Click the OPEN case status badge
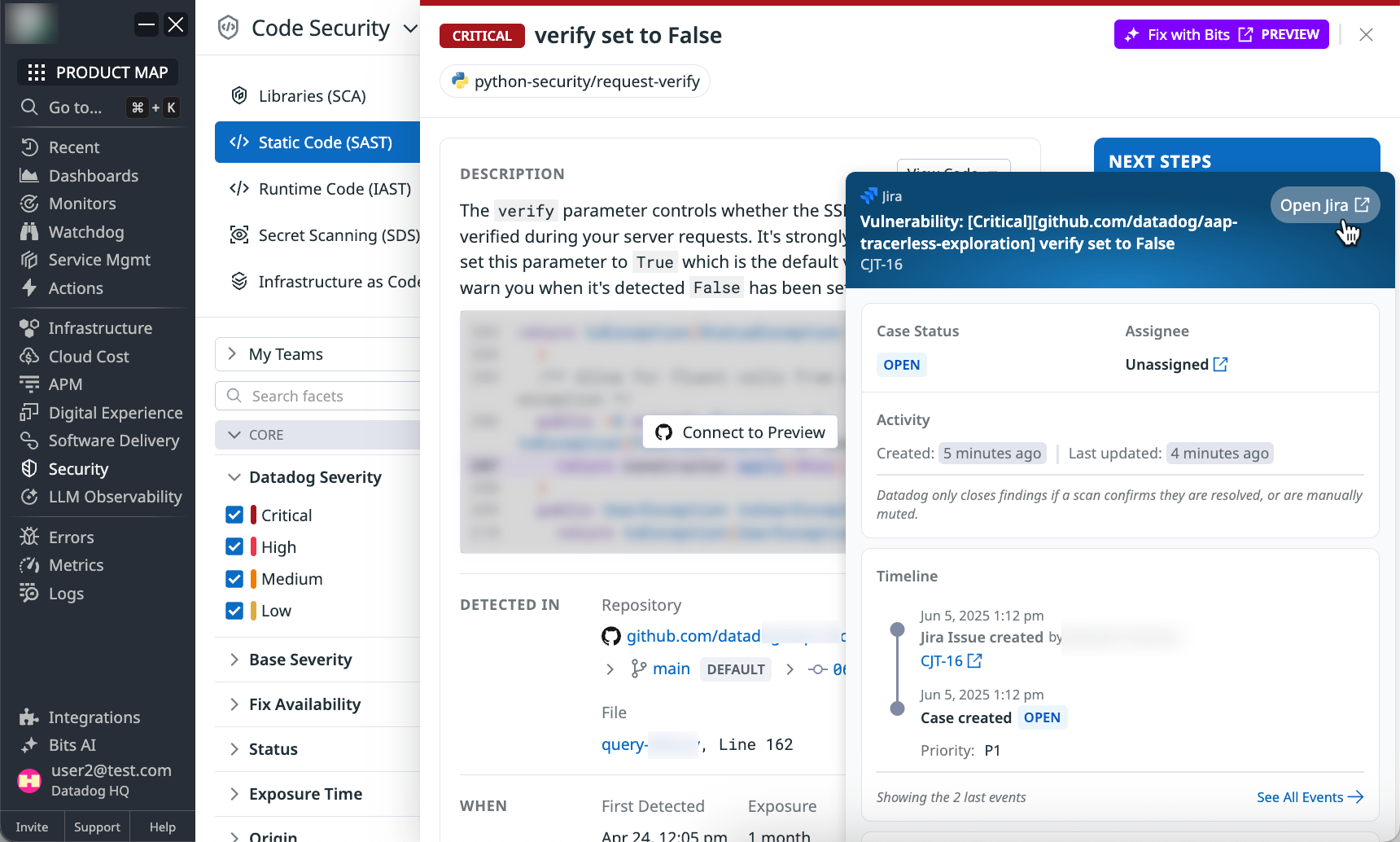Screen dimensions: 1400x842 902,365
